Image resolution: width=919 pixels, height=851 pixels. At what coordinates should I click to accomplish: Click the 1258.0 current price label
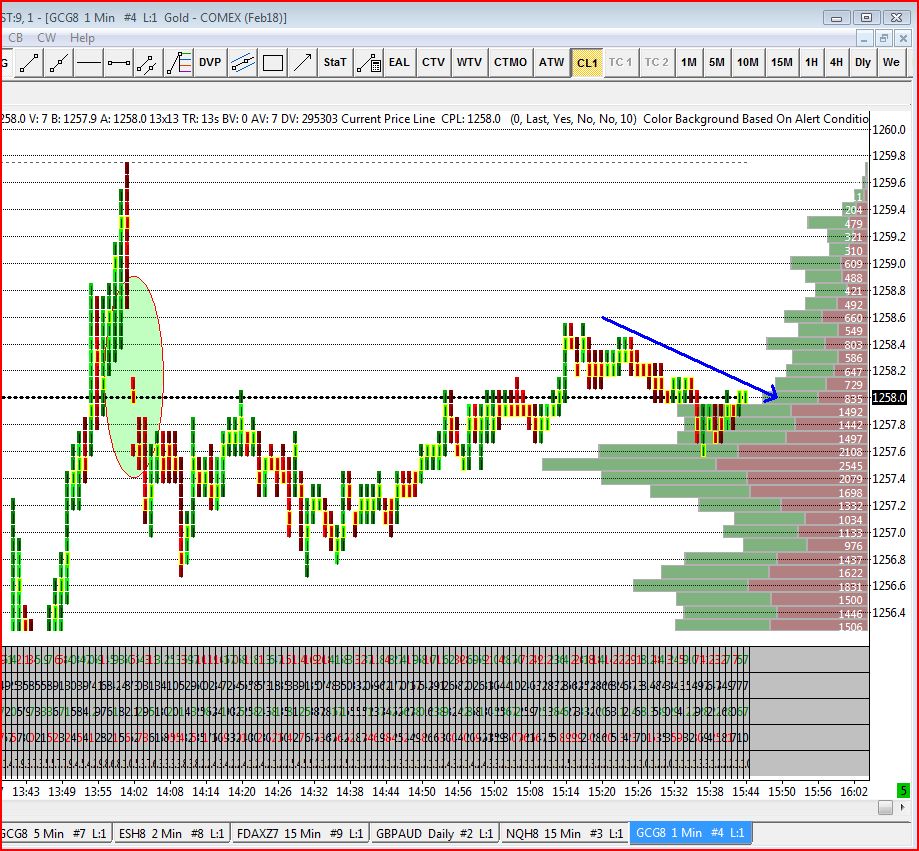click(x=889, y=397)
